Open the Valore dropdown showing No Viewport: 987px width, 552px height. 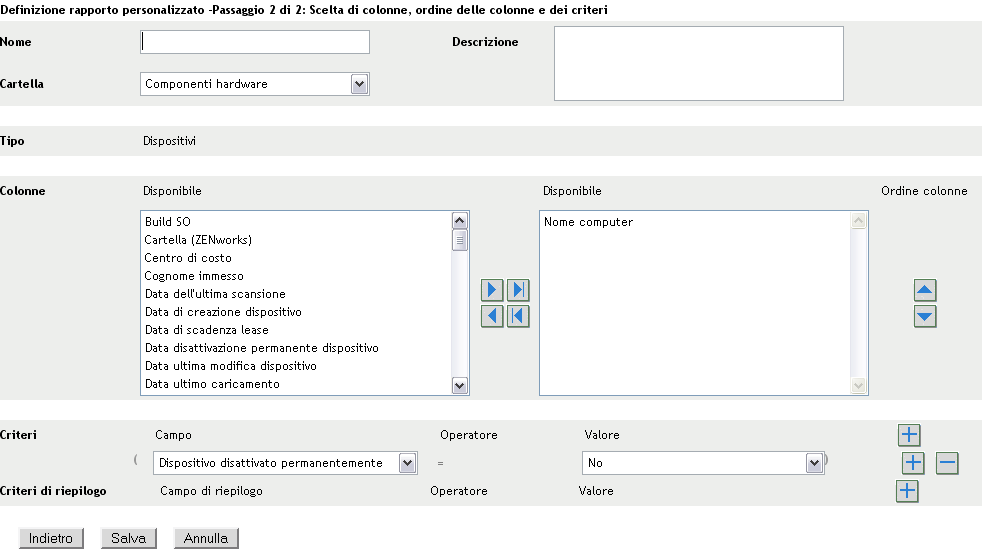(813, 463)
